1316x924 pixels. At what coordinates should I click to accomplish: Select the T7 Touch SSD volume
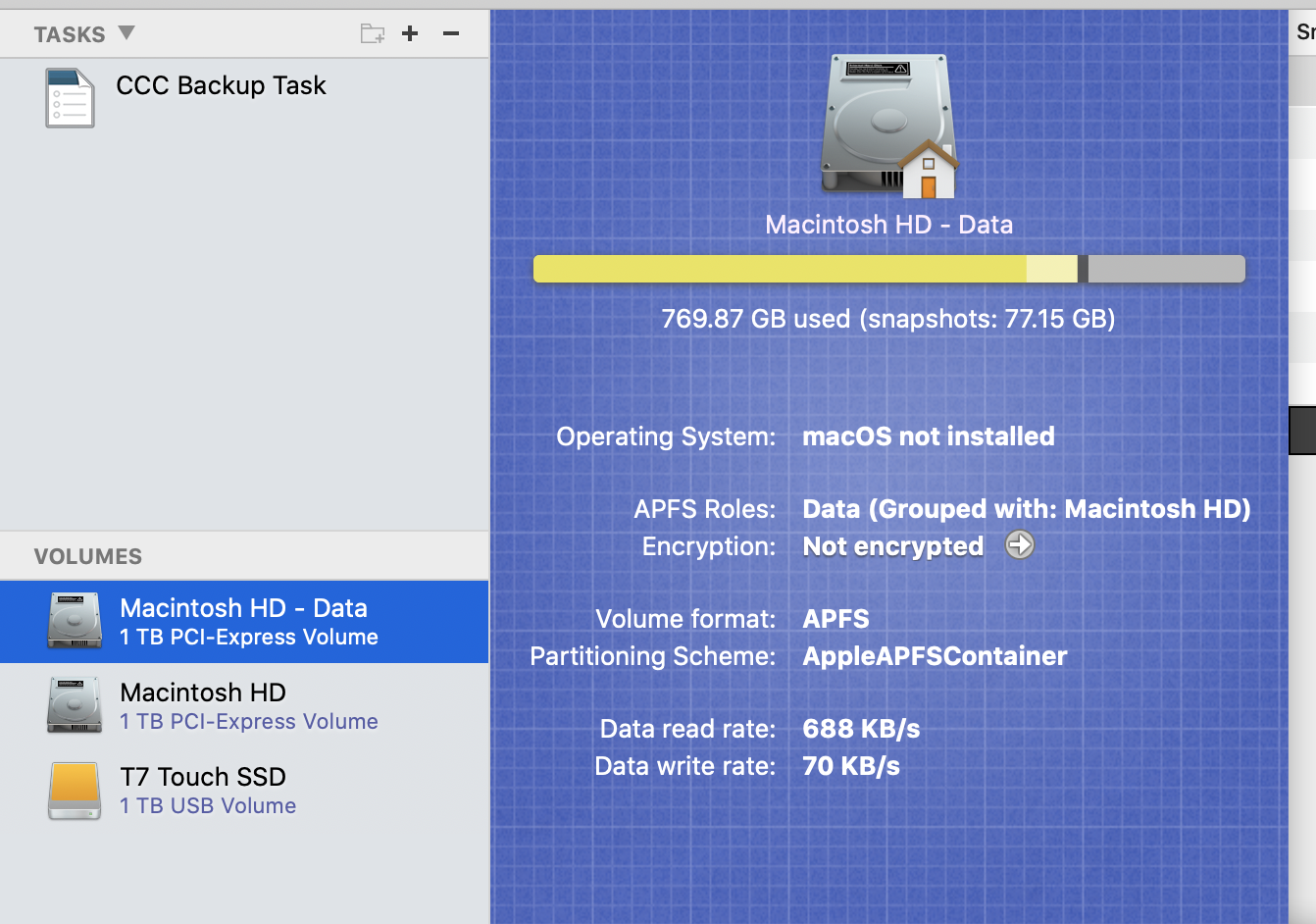coord(244,791)
